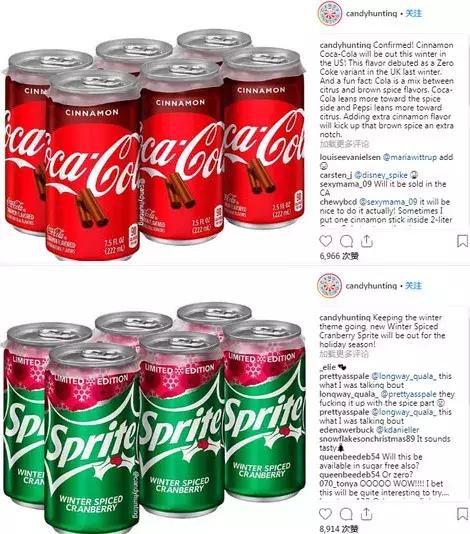
Task: Open comment bubble on Coca-Cola post
Action: 346,241
